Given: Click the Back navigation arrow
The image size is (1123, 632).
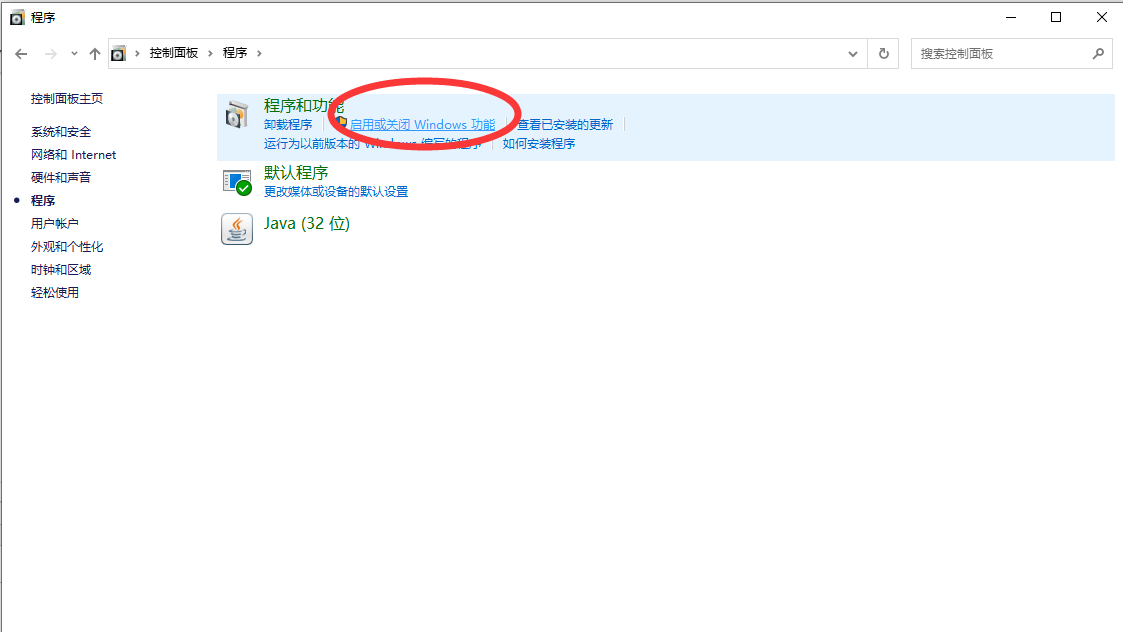Looking at the screenshot, I should click(21, 54).
